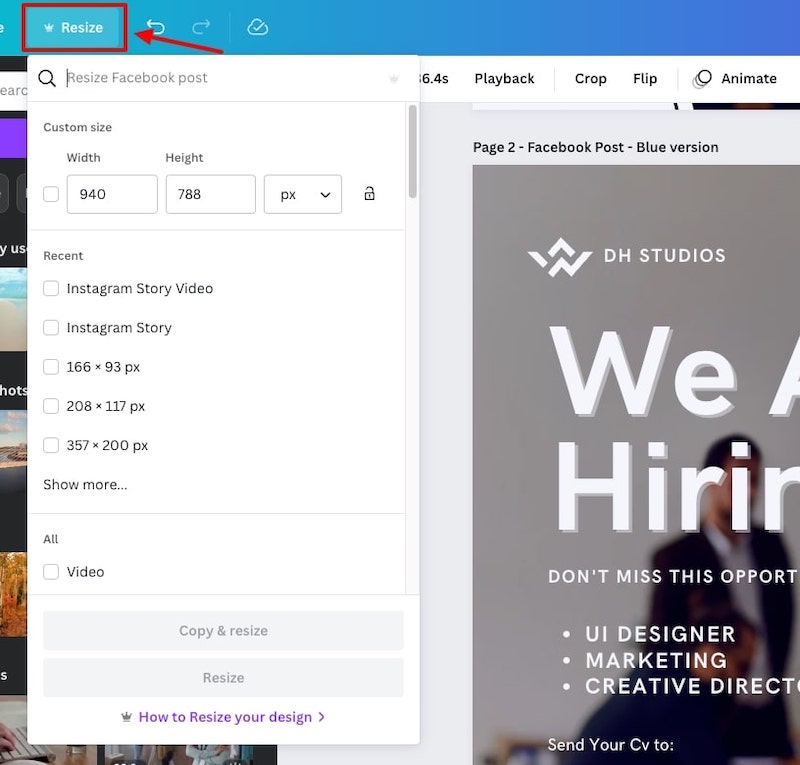Click the Width input field

pos(112,194)
